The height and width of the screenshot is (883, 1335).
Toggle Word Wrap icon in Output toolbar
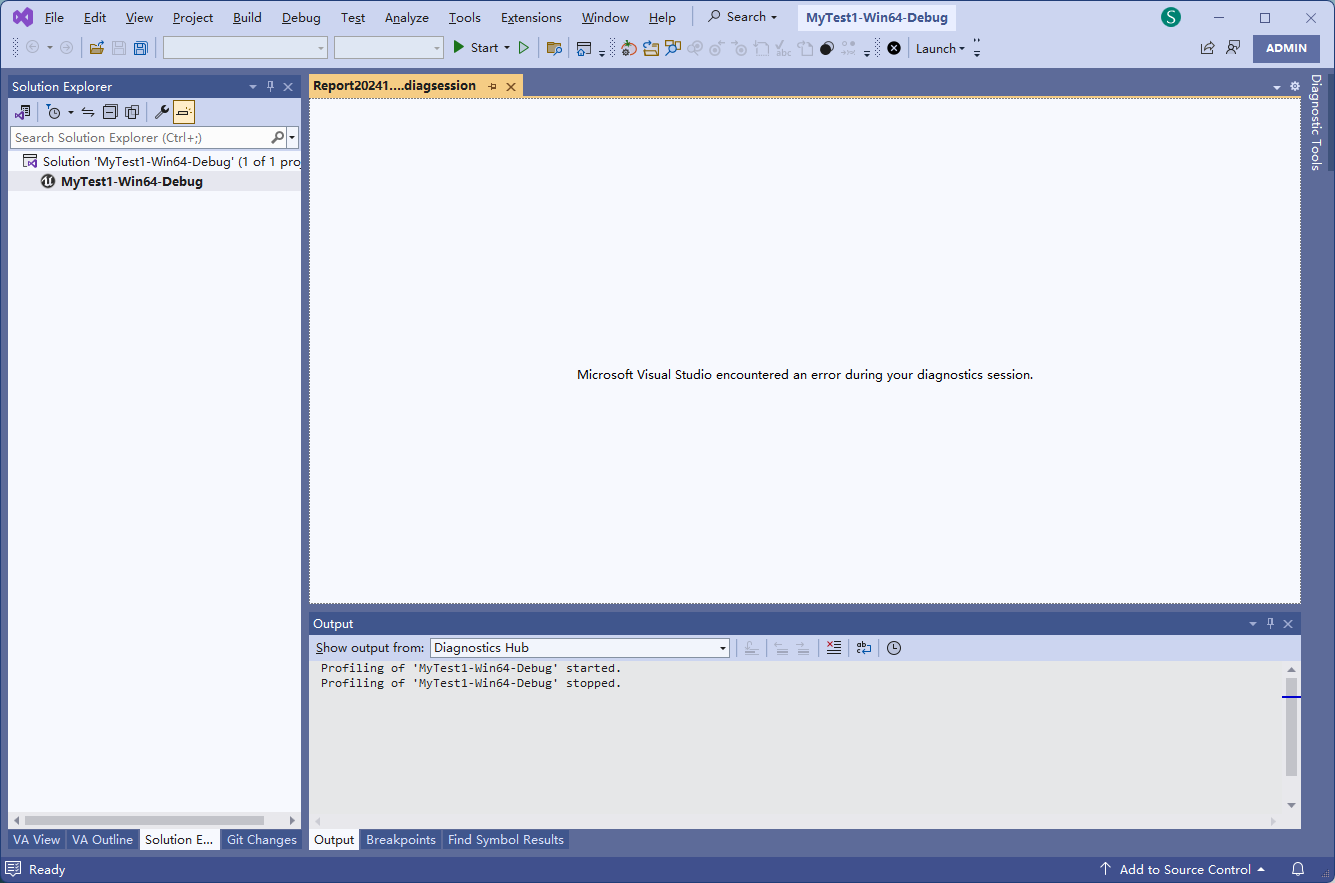pos(864,648)
